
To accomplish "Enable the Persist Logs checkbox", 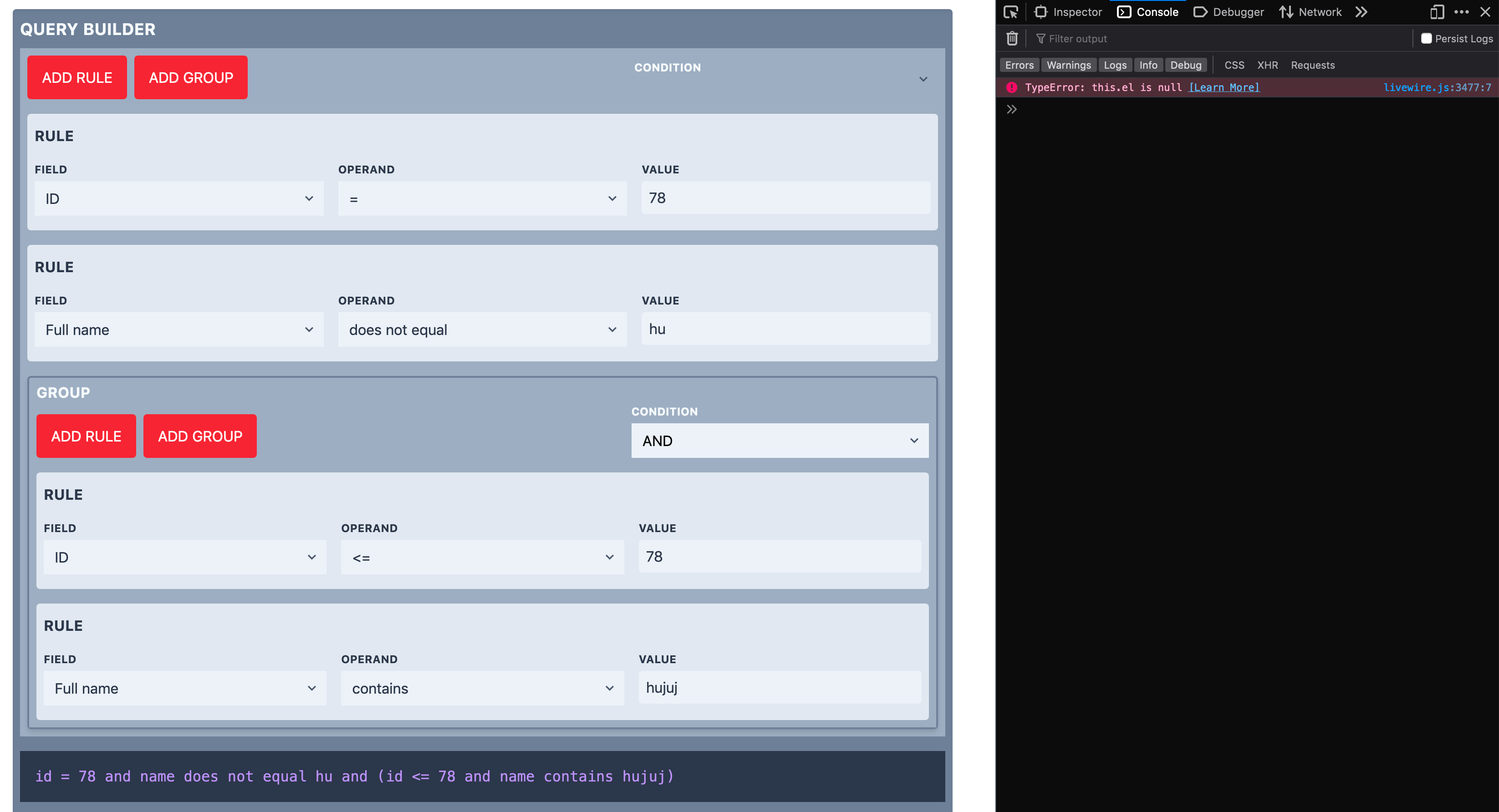I will pyautogui.click(x=1426, y=38).
